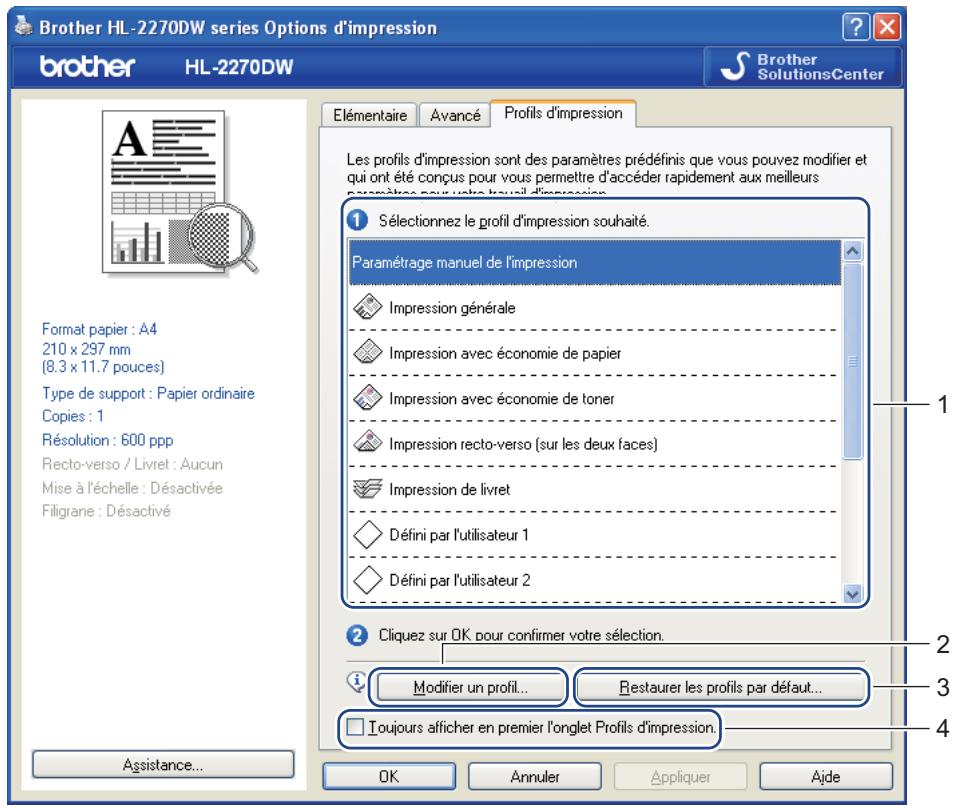This screenshot has height=806, width=954.
Task: Click the profile list scrollbar thumb
Action: tap(852, 361)
